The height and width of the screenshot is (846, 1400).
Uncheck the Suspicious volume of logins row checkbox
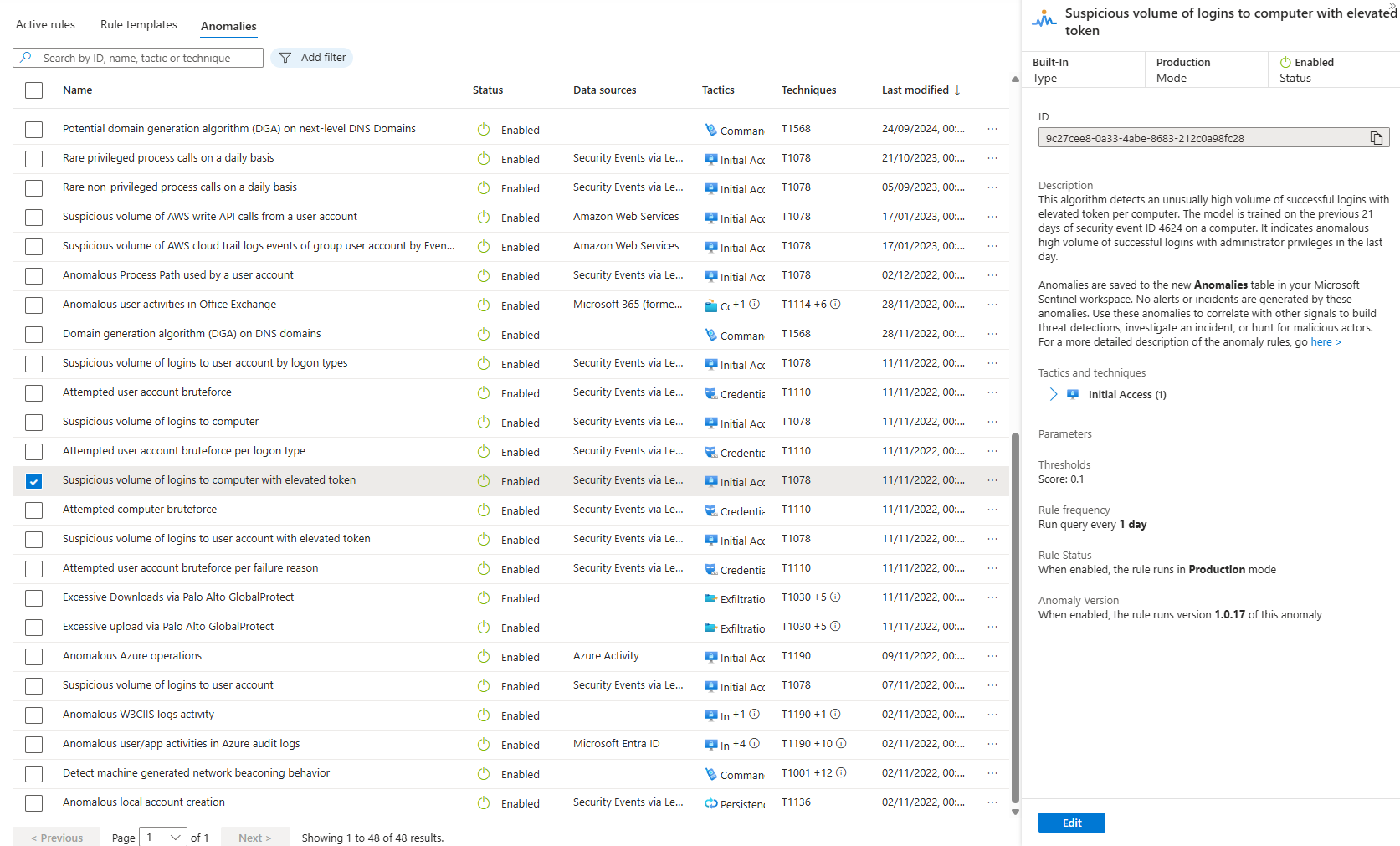click(33, 481)
